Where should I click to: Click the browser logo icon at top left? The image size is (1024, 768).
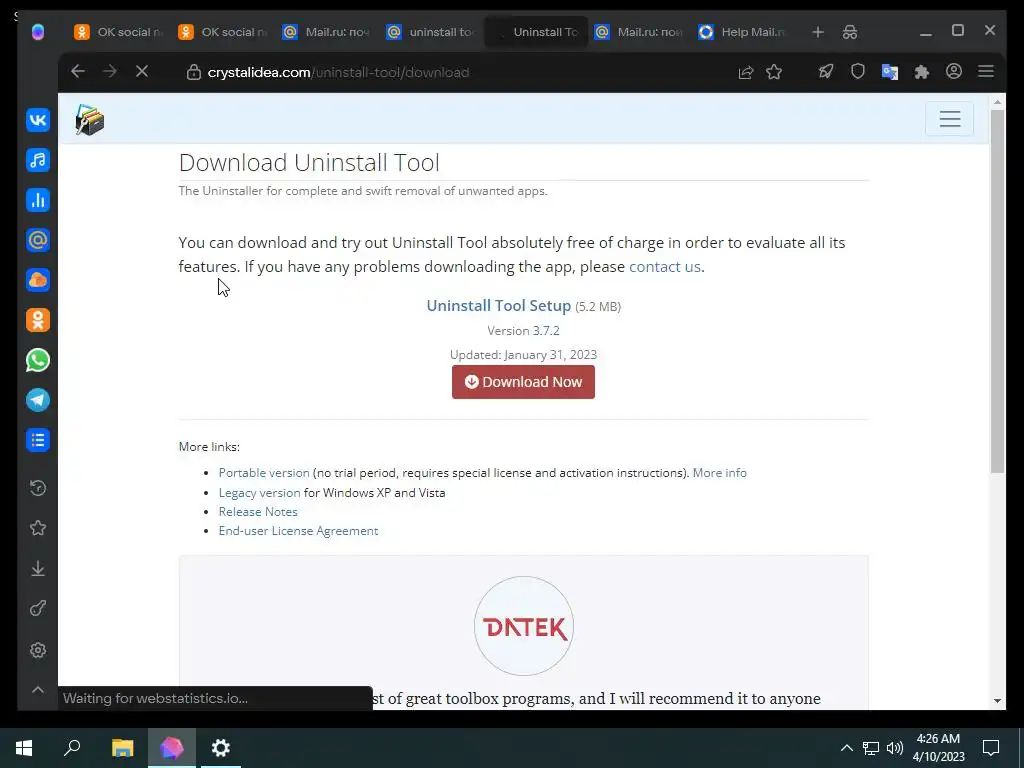[x=38, y=32]
